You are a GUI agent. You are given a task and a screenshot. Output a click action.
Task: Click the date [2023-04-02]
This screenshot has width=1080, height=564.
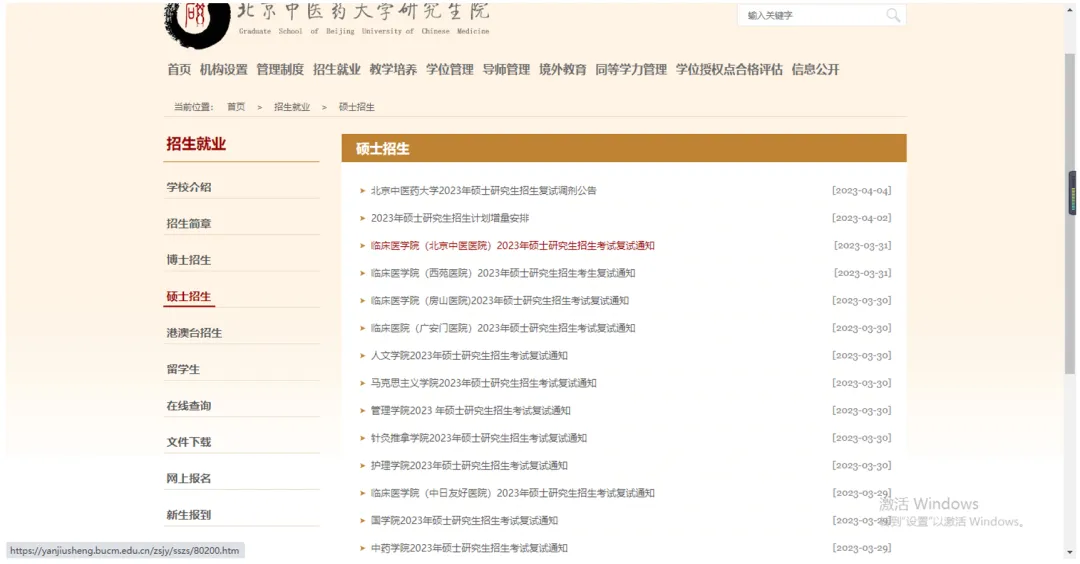tap(862, 218)
